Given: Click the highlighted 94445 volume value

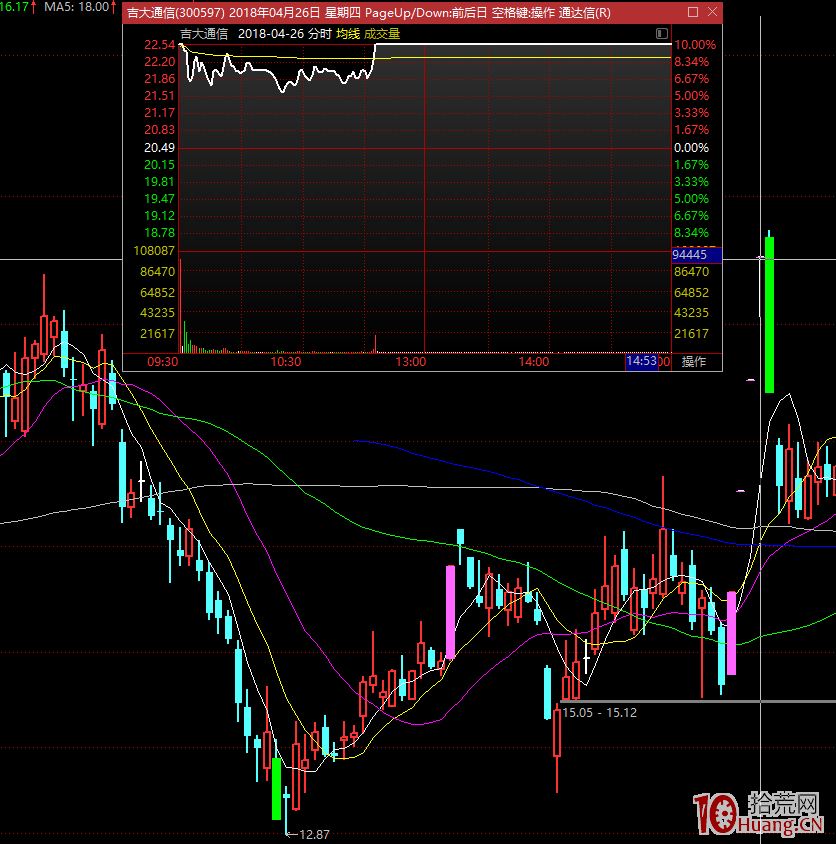Looking at the screenshot, I should tap(696, 255).
